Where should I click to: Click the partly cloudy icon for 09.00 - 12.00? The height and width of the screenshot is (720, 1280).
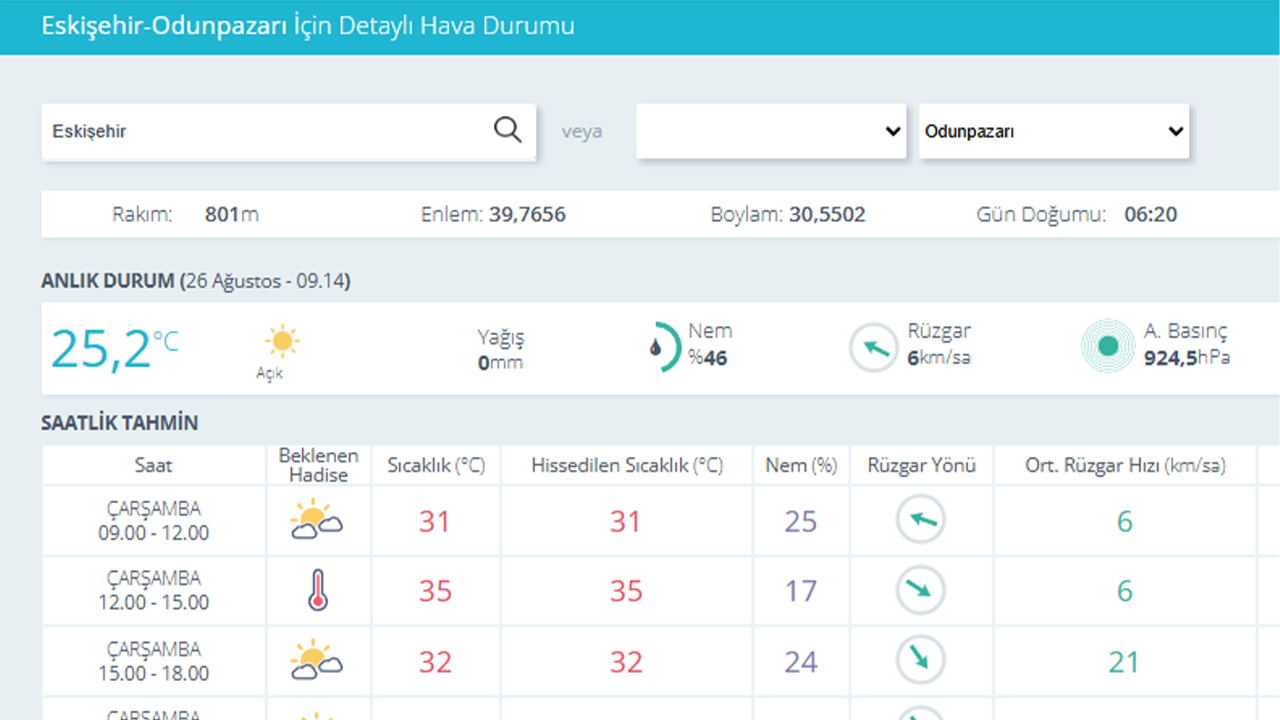click(x=316, y=520)
